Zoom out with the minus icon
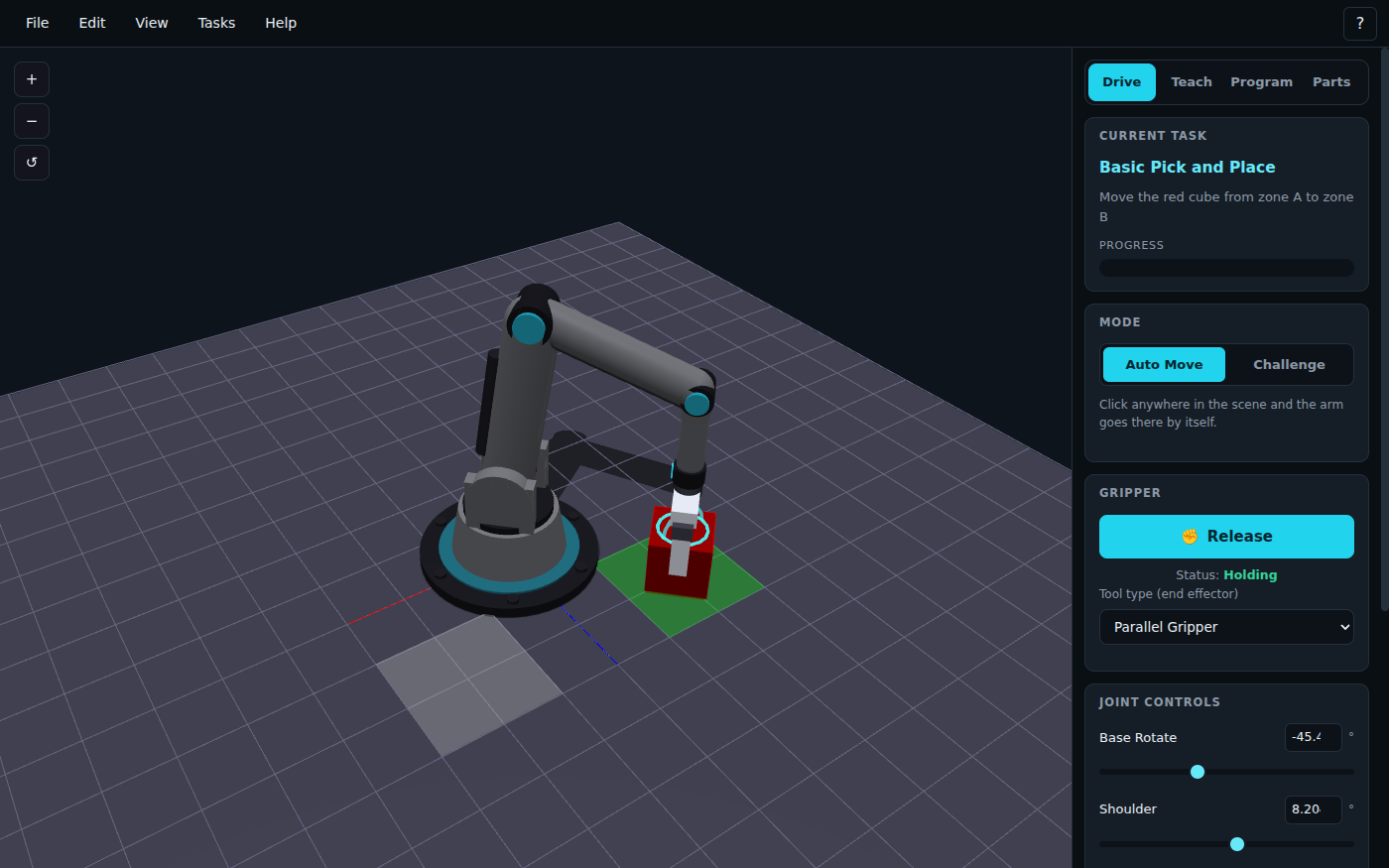This screenshot has height=868, width=1389. tap(32, 121)
